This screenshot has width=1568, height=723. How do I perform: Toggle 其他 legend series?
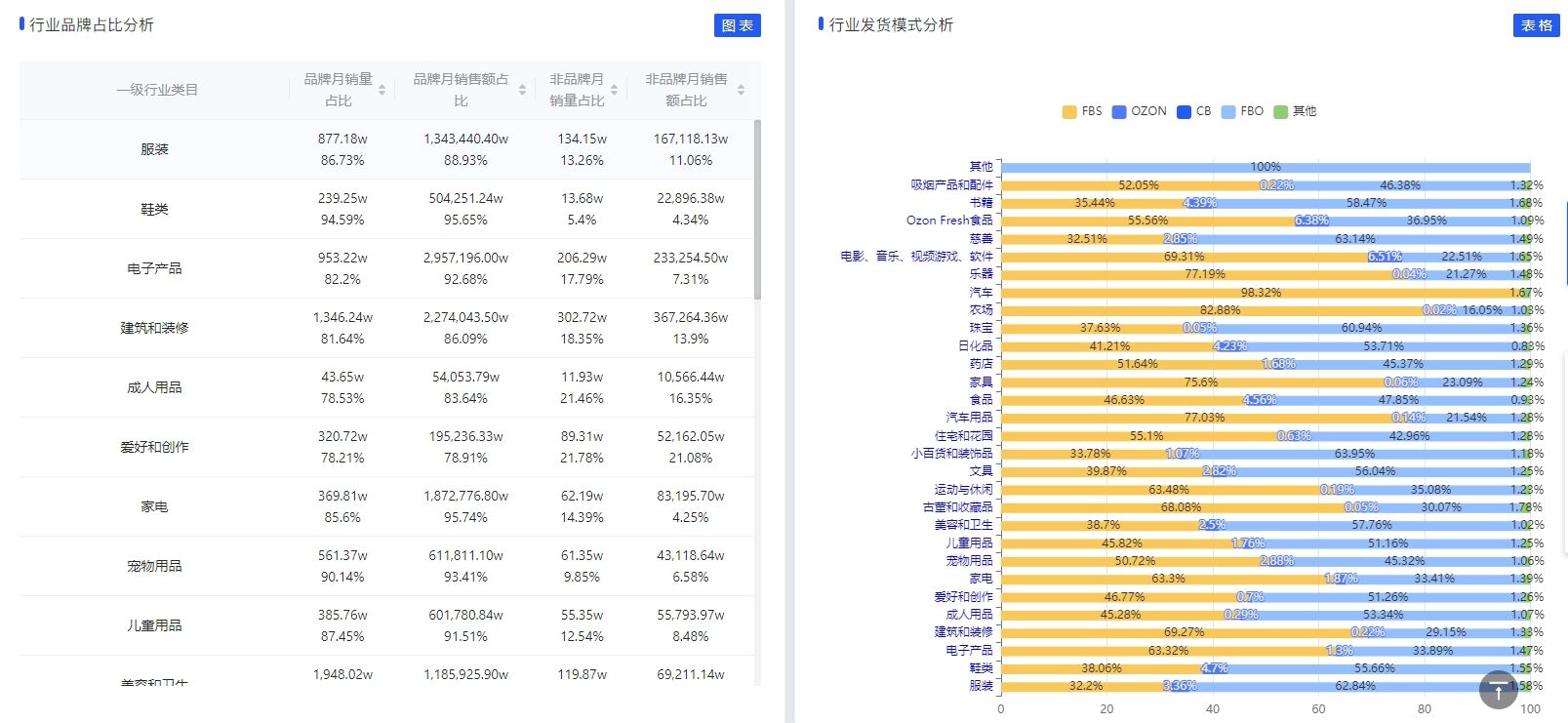pyautogui.click(x=1295, y=111)
